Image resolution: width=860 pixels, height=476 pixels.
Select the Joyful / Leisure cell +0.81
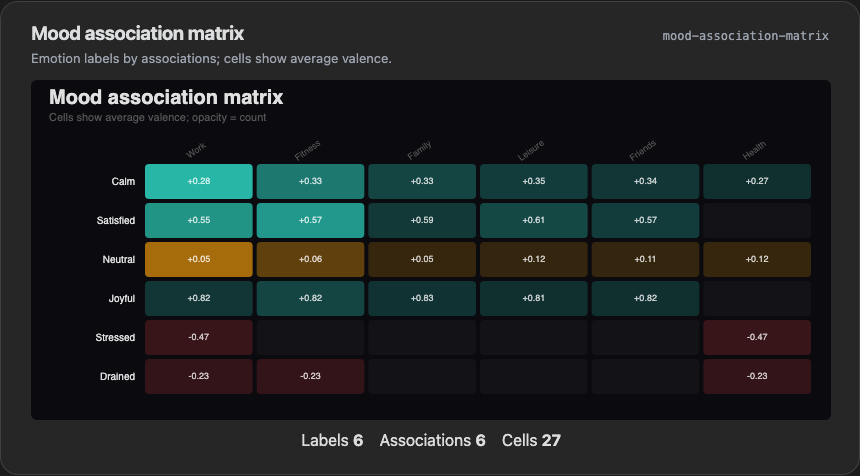(x=534, y=298)
